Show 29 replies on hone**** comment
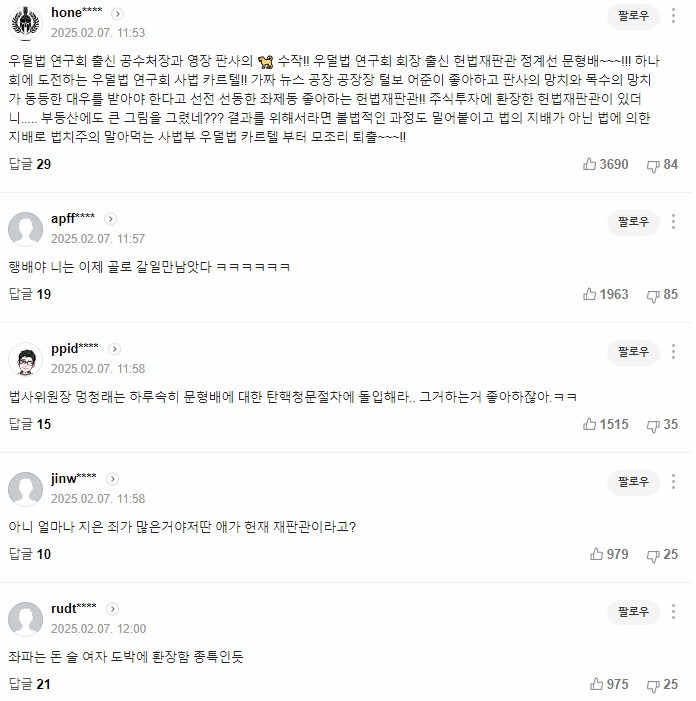Viewport: 696px width, 701px height. (x=29, y=164)
